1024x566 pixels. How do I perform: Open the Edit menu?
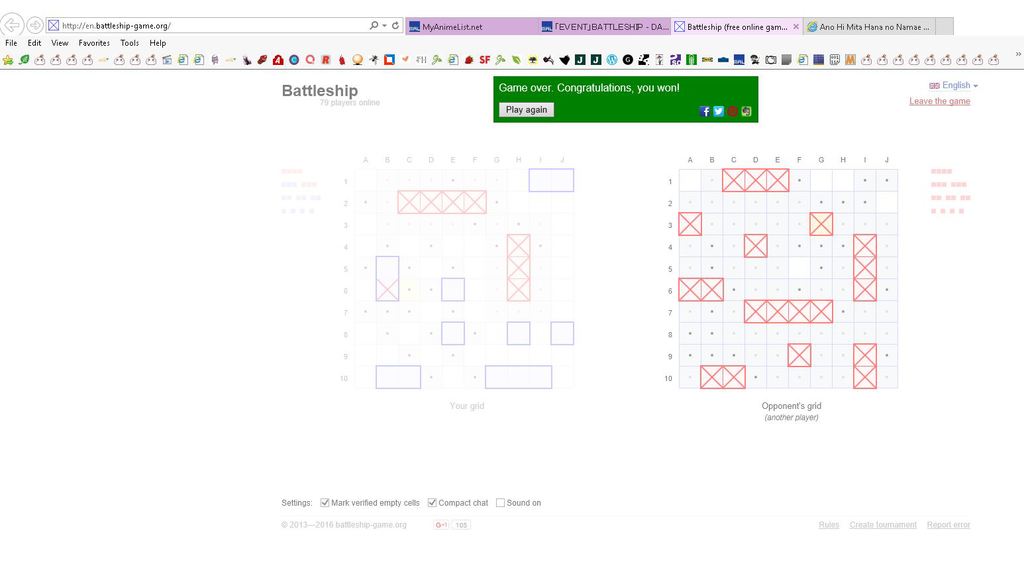pos(34,43)
